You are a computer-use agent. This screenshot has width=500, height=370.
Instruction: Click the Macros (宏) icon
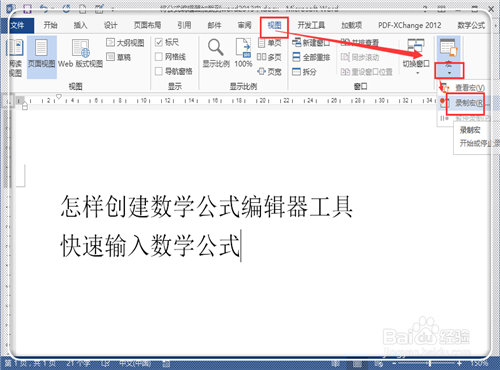click(x=449, y=48)
